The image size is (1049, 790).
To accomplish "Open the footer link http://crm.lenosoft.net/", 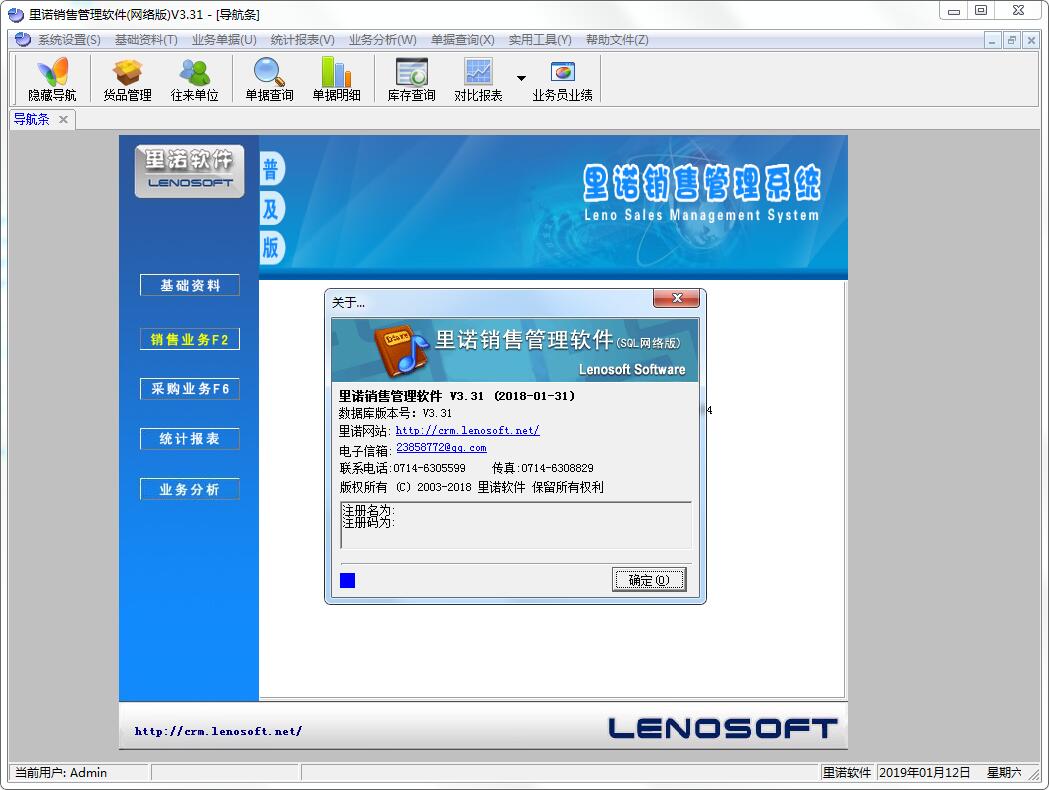I will [x=218, y=731].
